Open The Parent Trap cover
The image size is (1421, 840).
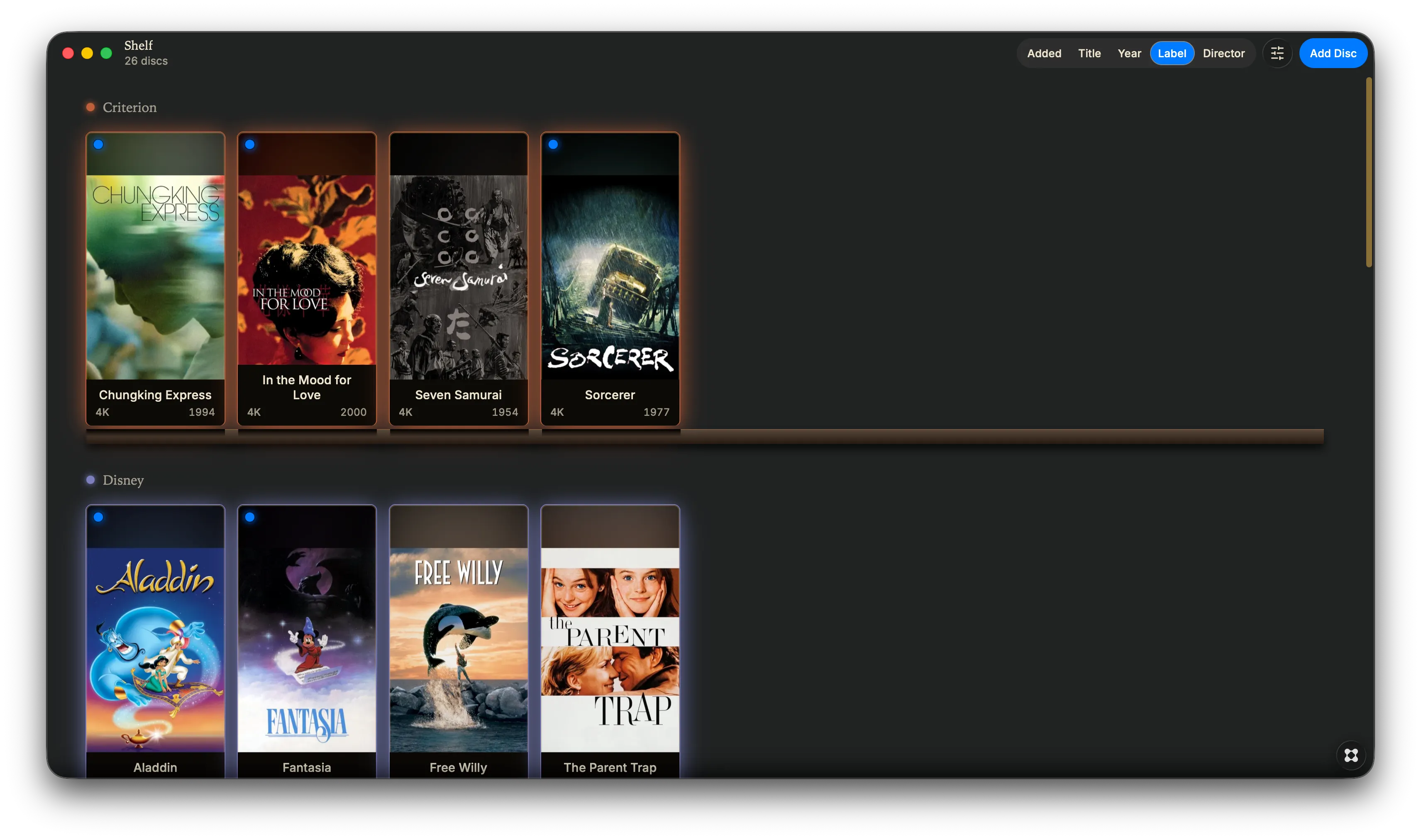point(610,650)
